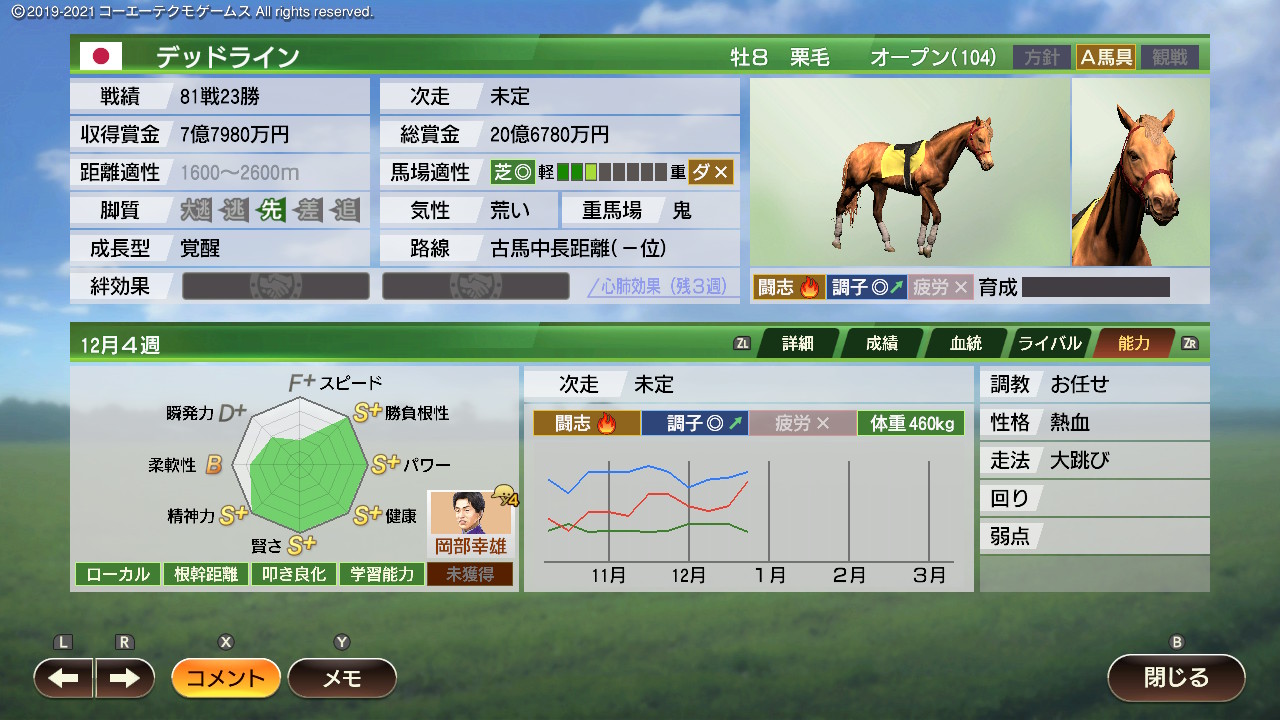This screenshot has height=720, width=1280.
Task: Close the screen with 閉じる
Action: click(x=1176, y=678)
